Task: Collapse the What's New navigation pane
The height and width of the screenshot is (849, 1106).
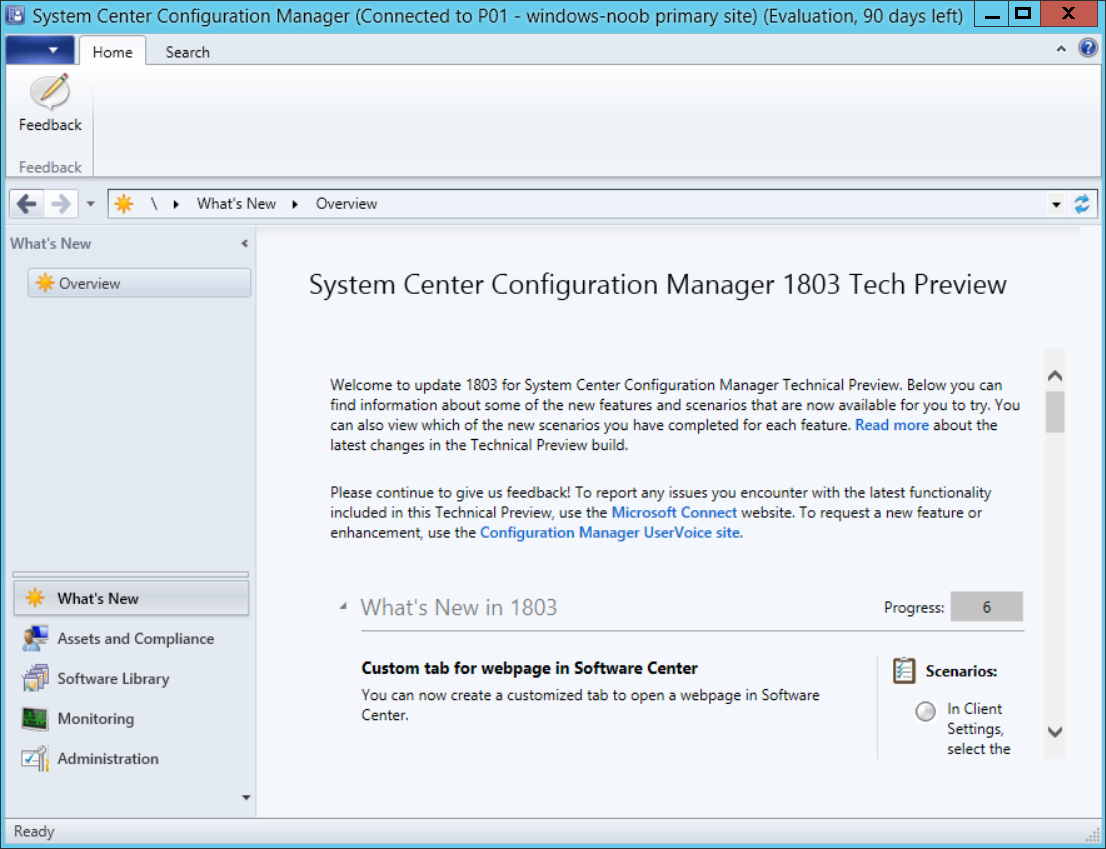Action: click(x=244, y=244)
